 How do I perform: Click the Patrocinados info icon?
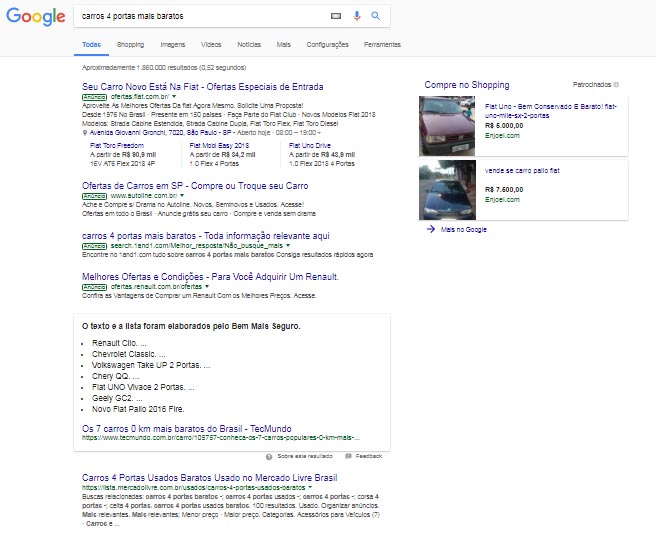click(616, 85)
